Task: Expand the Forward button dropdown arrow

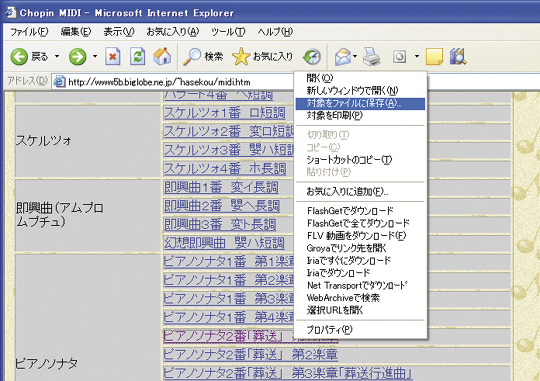Action: [95, 56]
